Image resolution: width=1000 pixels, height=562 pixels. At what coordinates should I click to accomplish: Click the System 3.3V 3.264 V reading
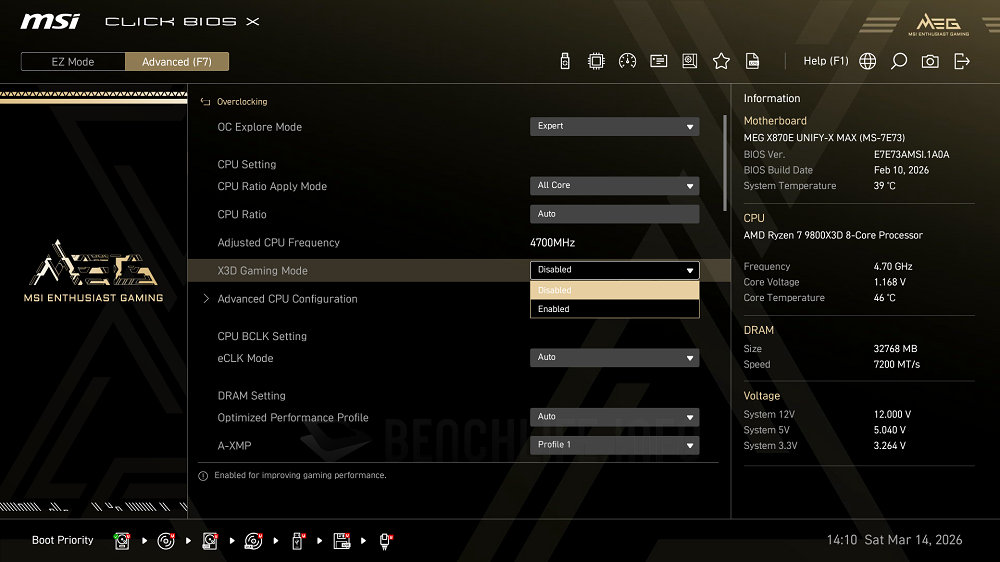tap(890, 446)
